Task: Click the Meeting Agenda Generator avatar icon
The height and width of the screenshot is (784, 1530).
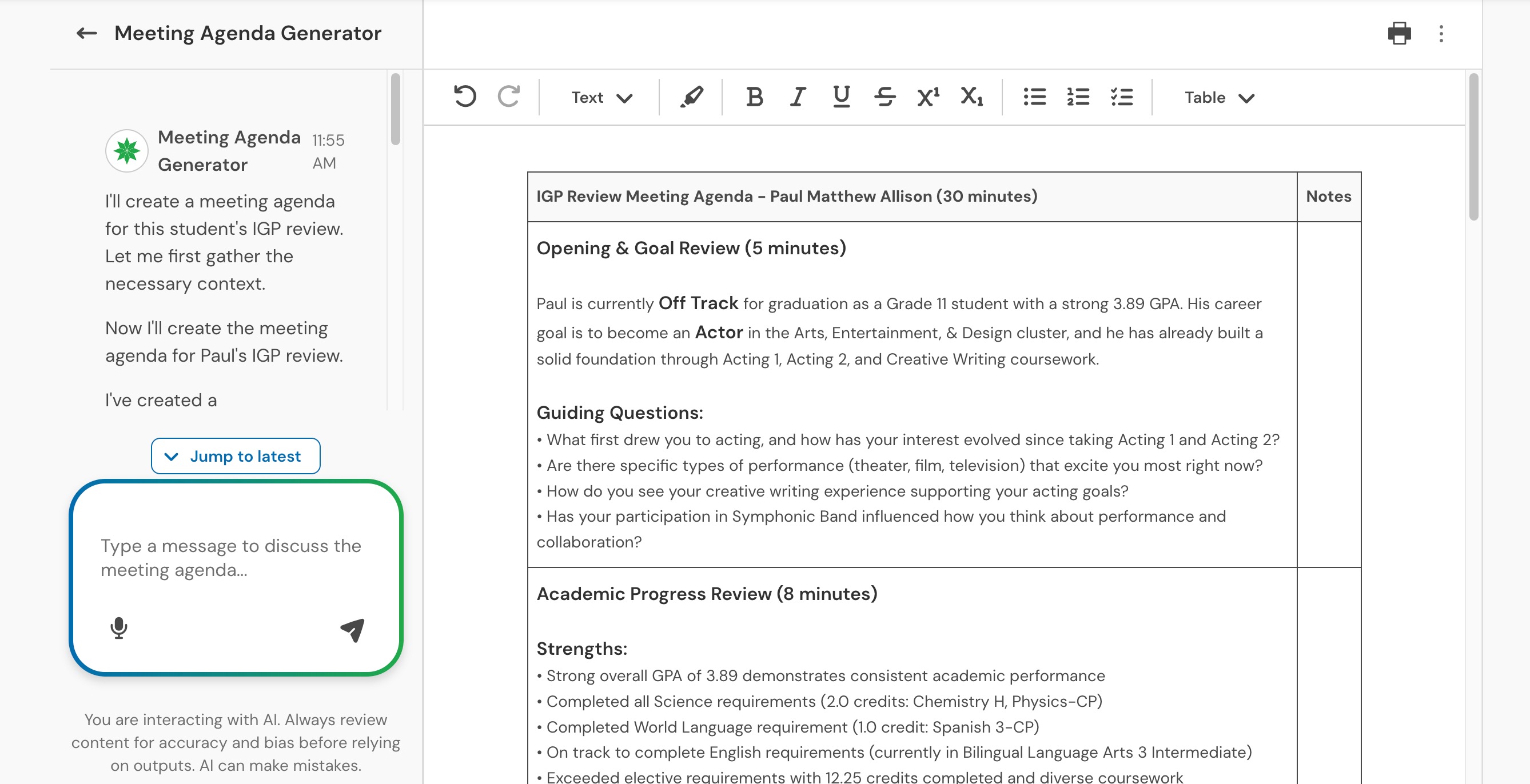Action: (x=126, y=151)
